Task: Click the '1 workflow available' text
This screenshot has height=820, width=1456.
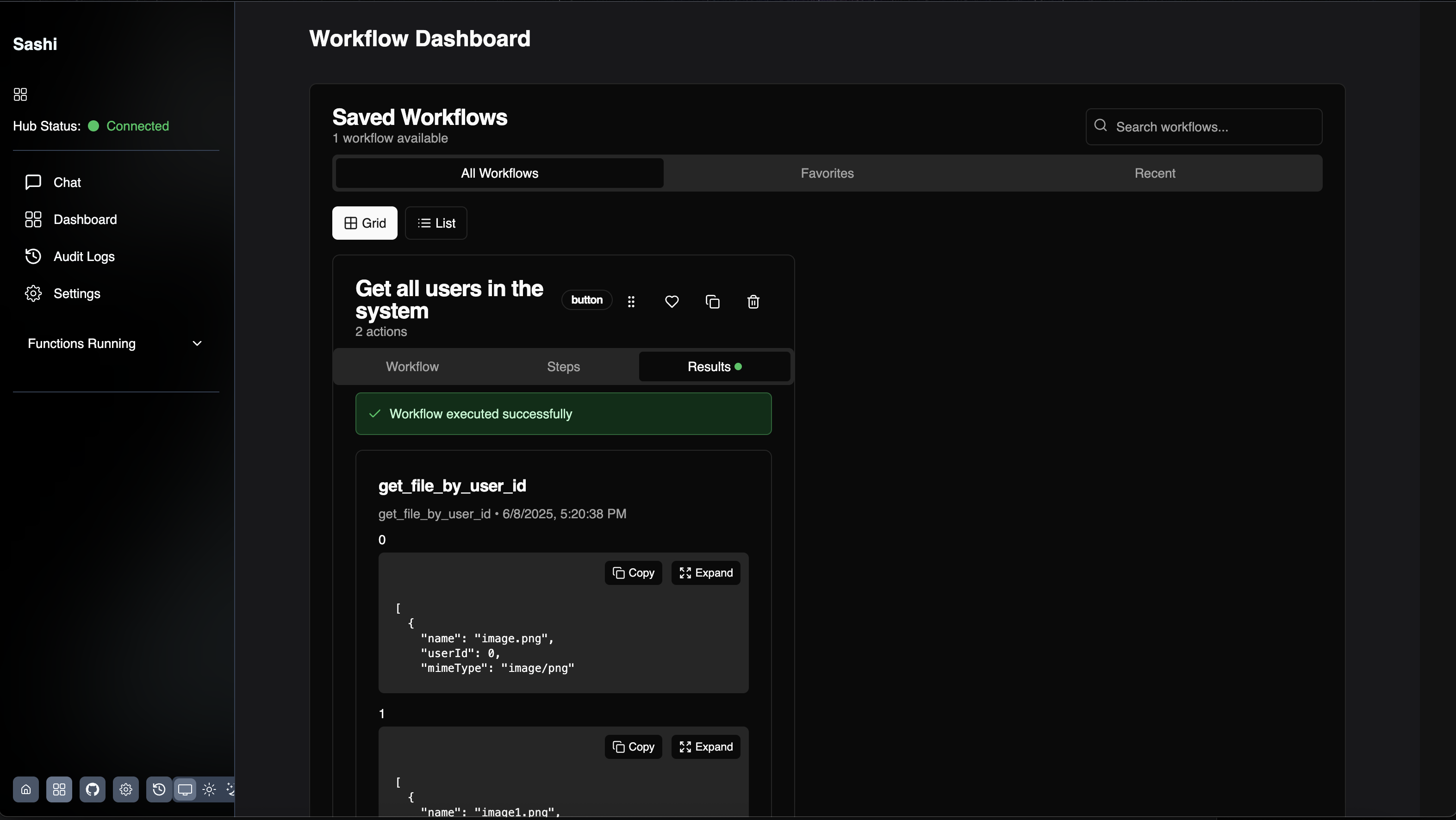Action: tap(390, 138)
